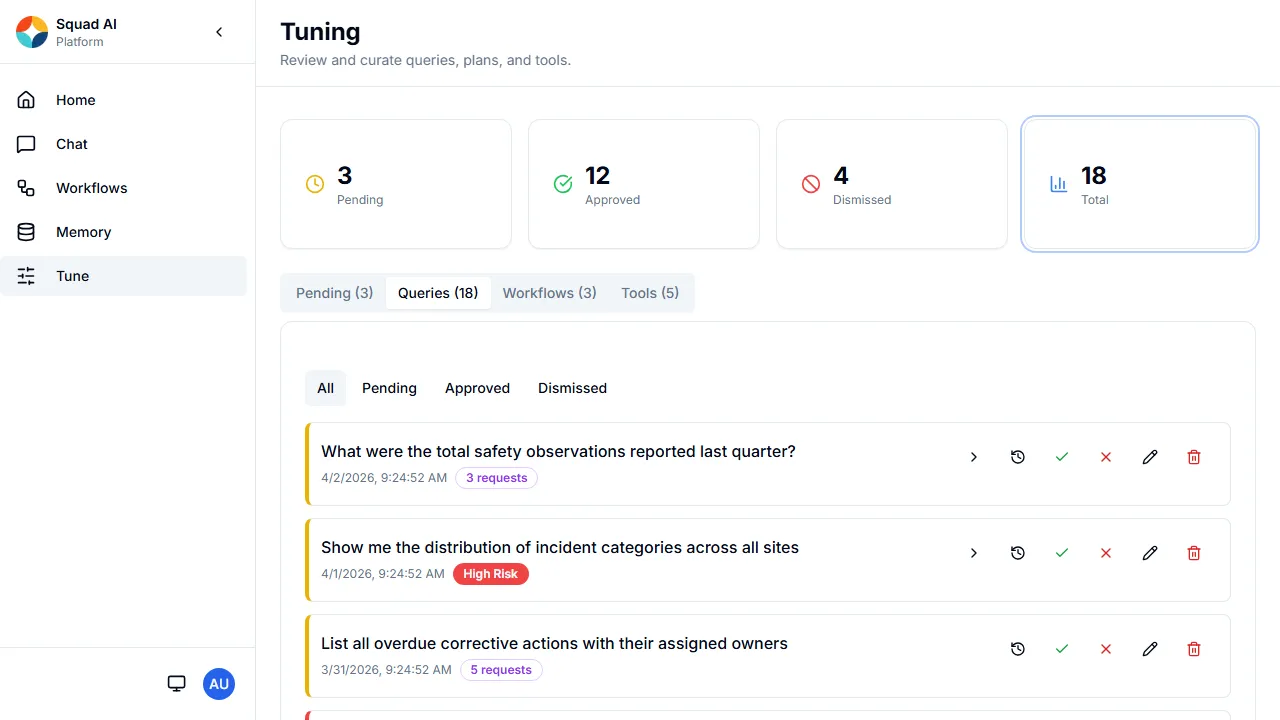Image resolution: width=1280 pixels, height=720 pixels.
Task: Click the High Risk badge
Action: [491, 574]
